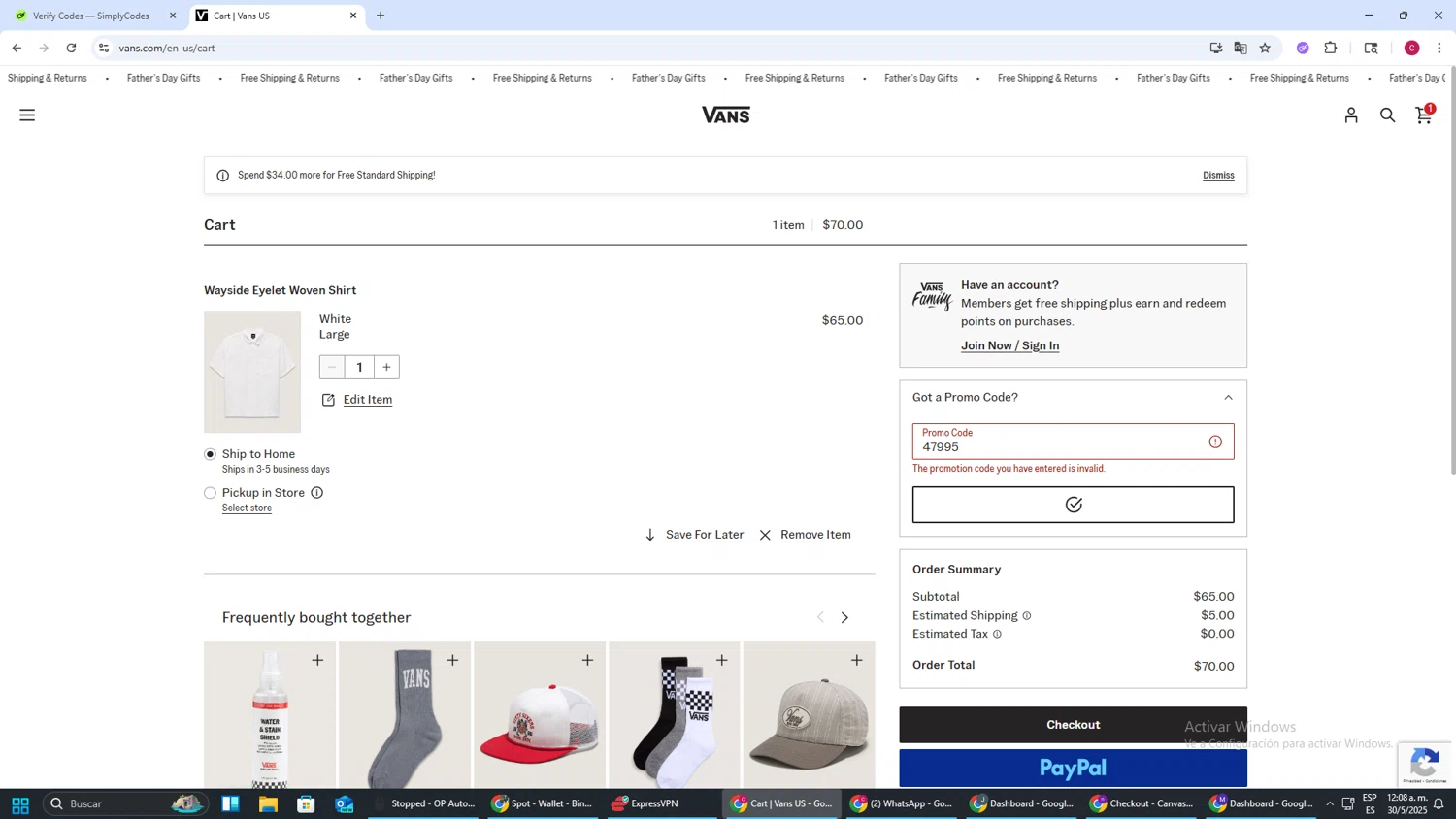1456x819 pixels.
Task: Open the Chrome profile avatar
Action: point(1411,48)
